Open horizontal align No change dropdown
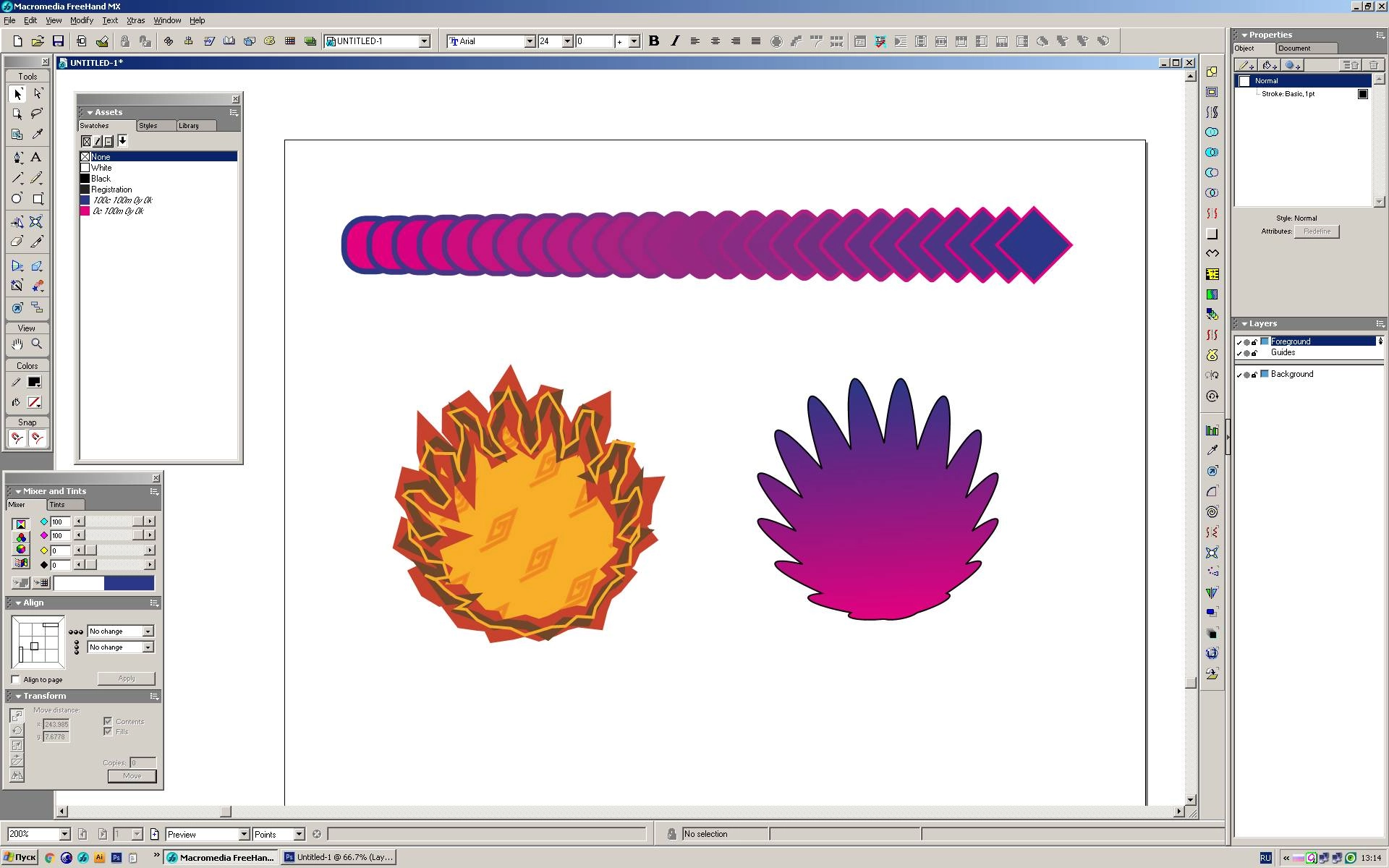Image resolution: width=1389 pixels, height=868 pixels. [148, 631]
